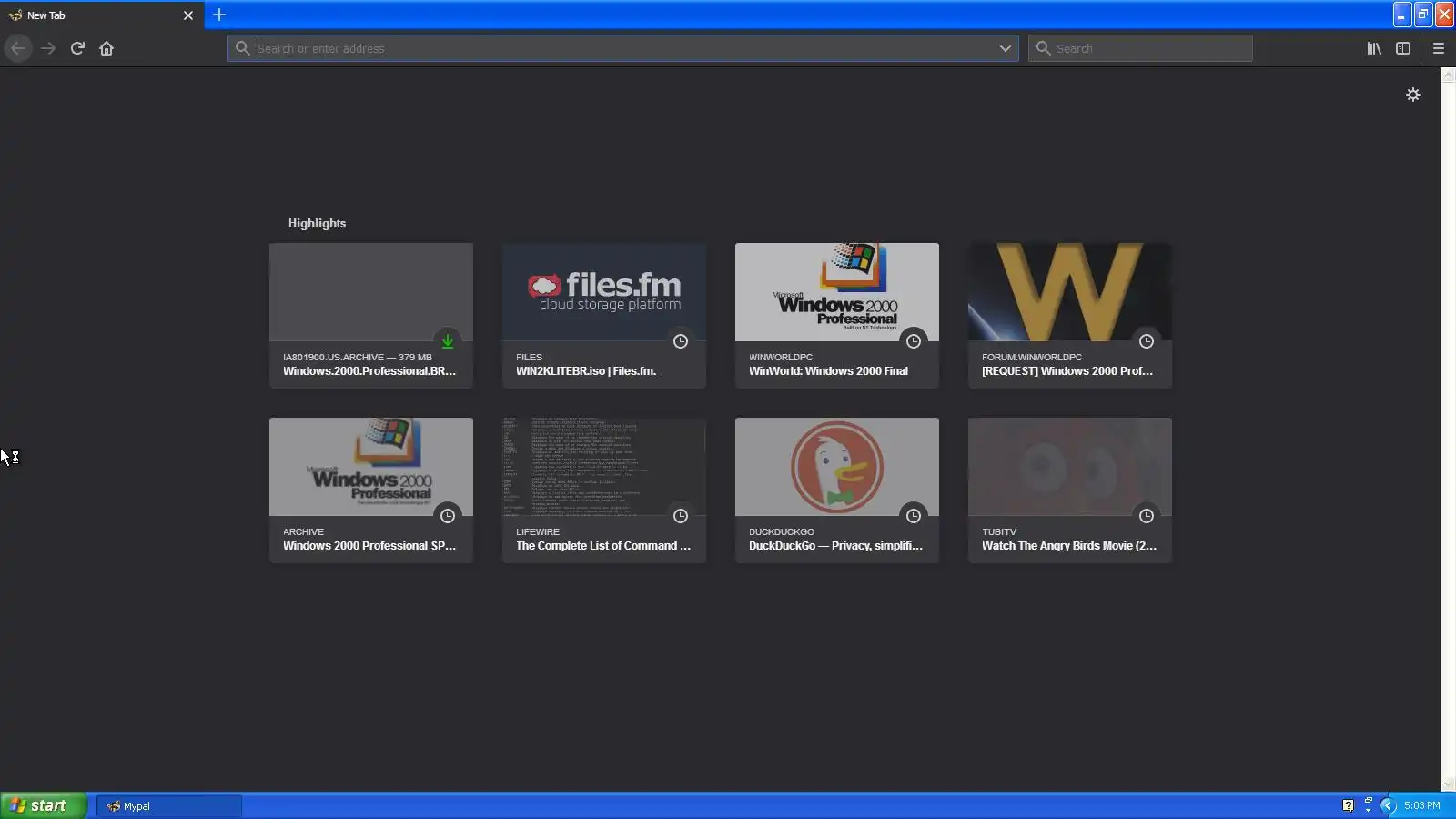Click the question mark tray icon

pos(1348,805)
